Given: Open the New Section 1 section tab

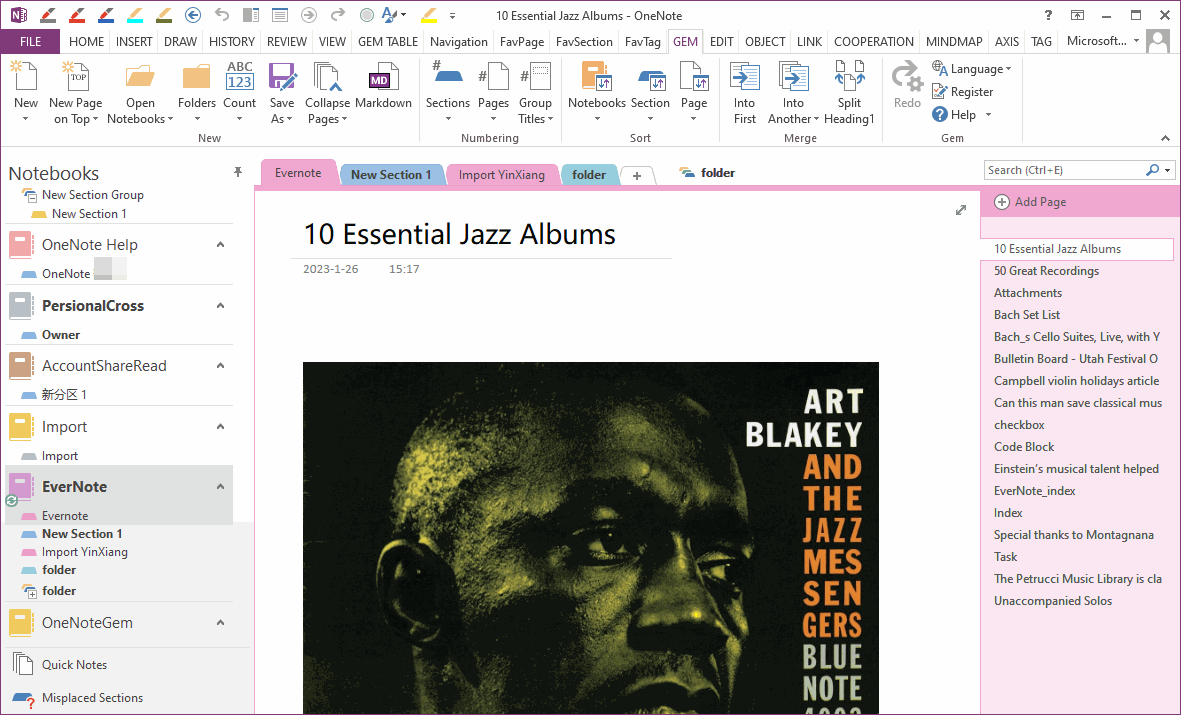Looking at the screenshot, I should [391, 175].
